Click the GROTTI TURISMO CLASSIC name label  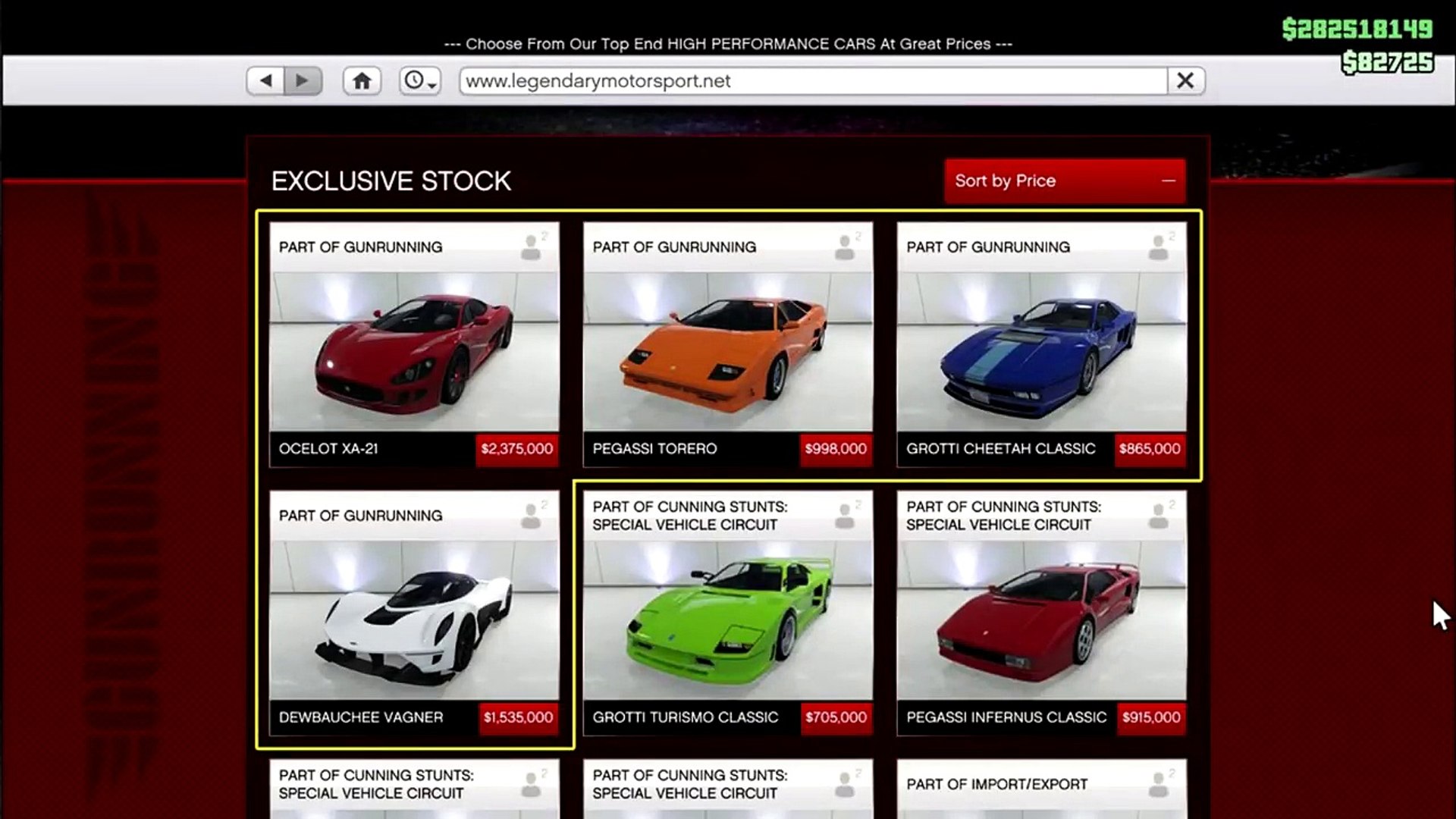tap(686, 717)
